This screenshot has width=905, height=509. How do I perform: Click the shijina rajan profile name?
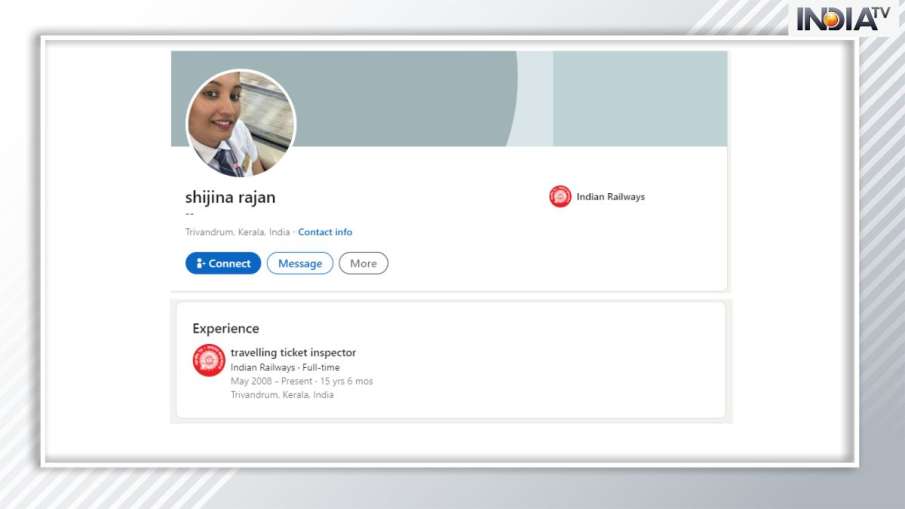click(x=230, y=197)
